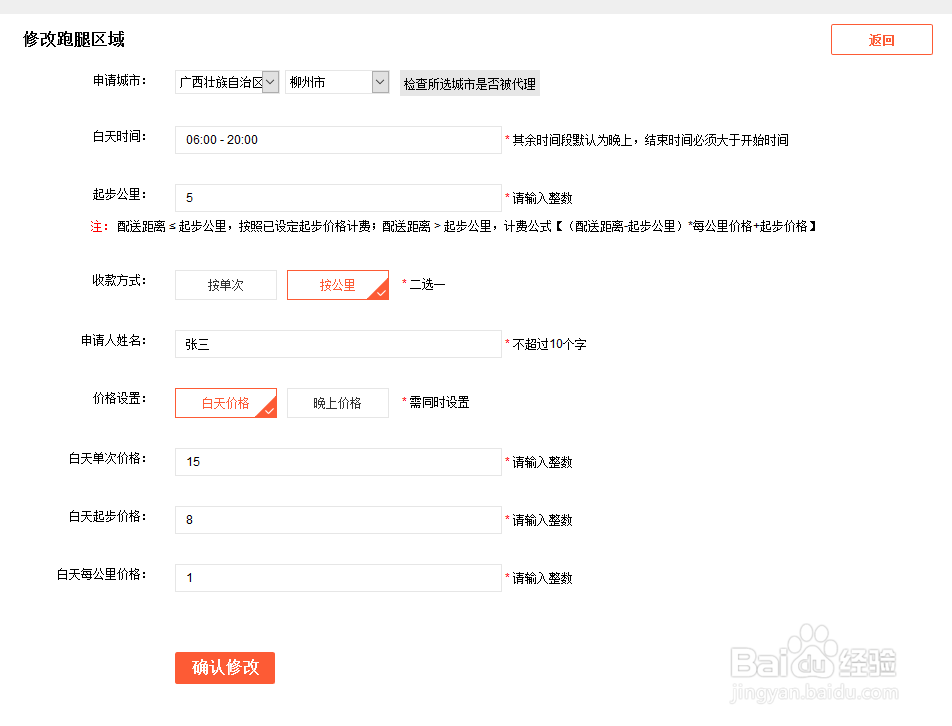Click the 白天起步价格 input showing 8
Image resolution: width=952 pixels, height=726 pixels.
337,520
